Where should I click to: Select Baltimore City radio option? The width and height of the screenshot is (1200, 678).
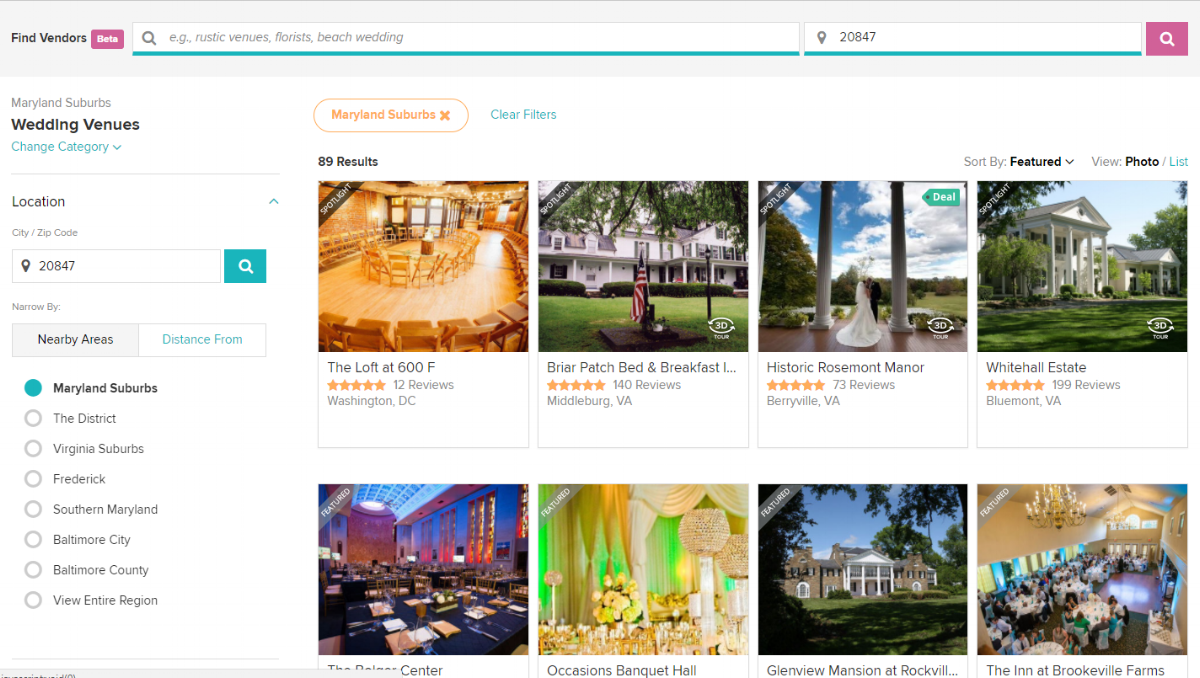(33, 540)
